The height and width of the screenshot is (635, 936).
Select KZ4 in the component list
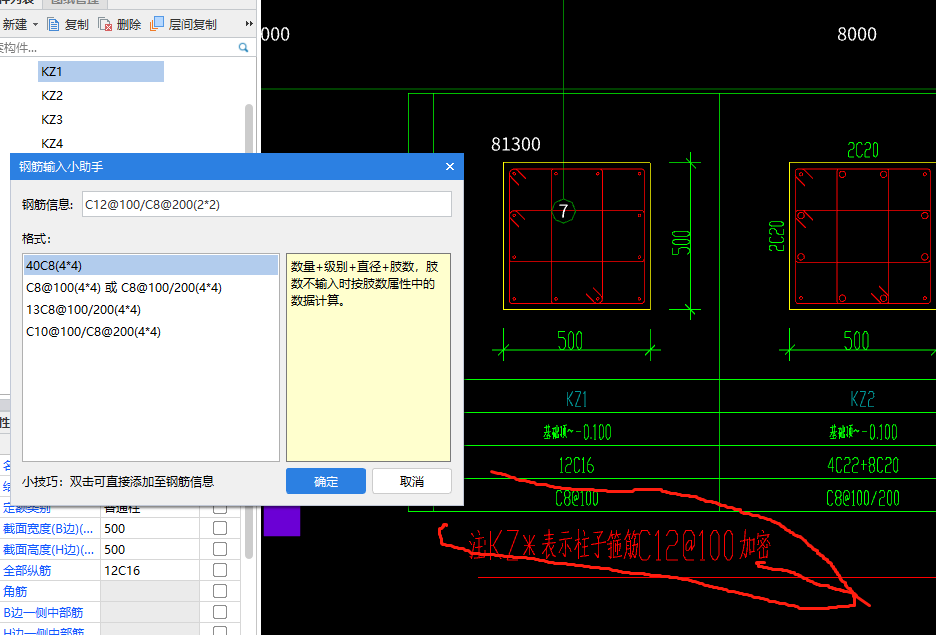[52, 143]
